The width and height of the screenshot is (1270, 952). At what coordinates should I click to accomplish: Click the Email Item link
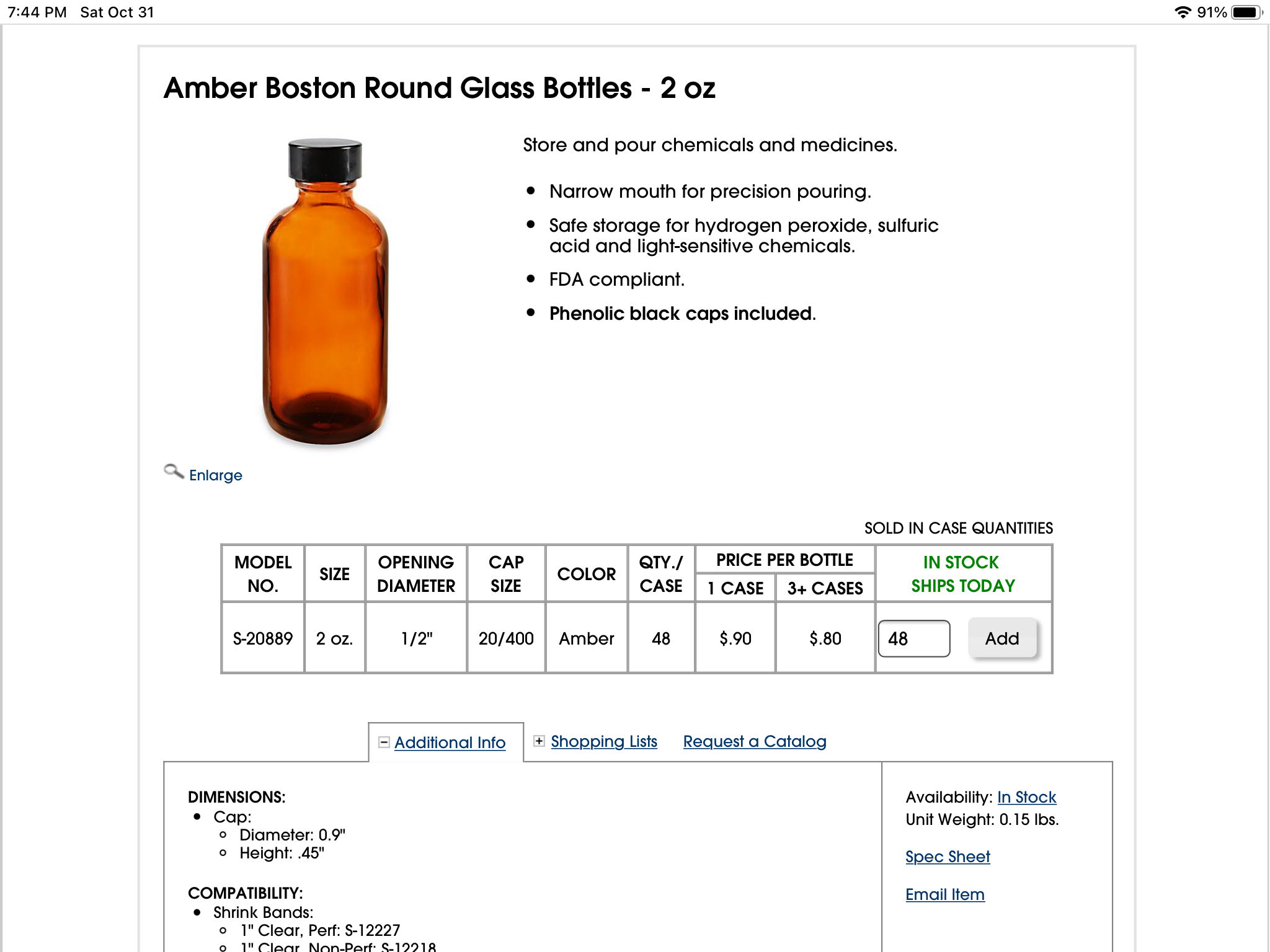click(x=944, y=894)
